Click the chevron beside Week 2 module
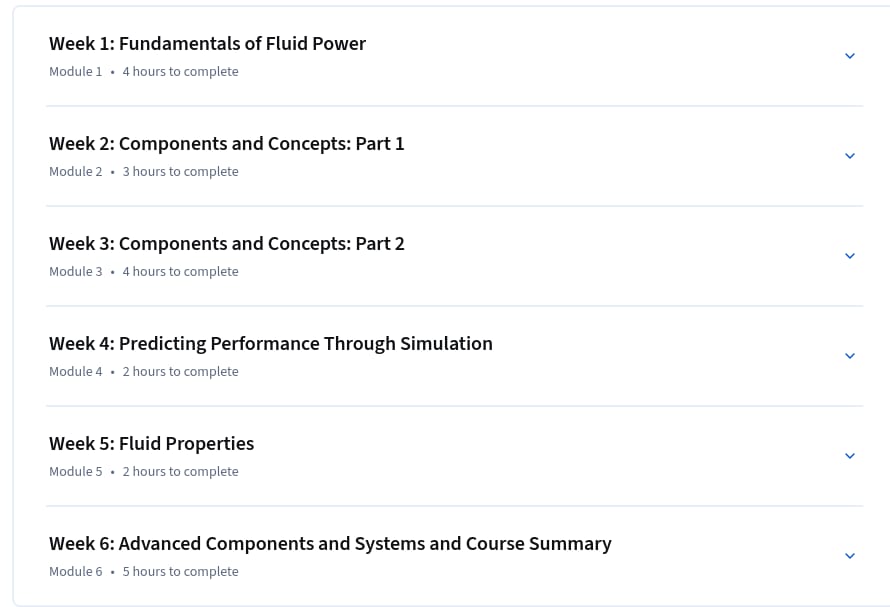This screenshot has height=607, width=890. (x=850, y=156)
